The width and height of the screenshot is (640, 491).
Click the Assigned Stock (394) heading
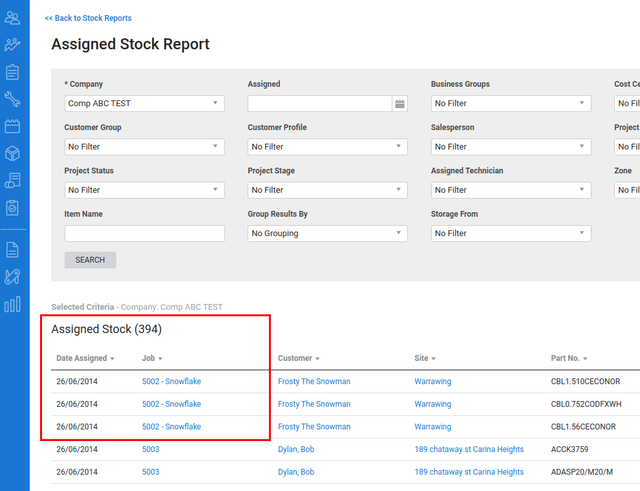107,329
